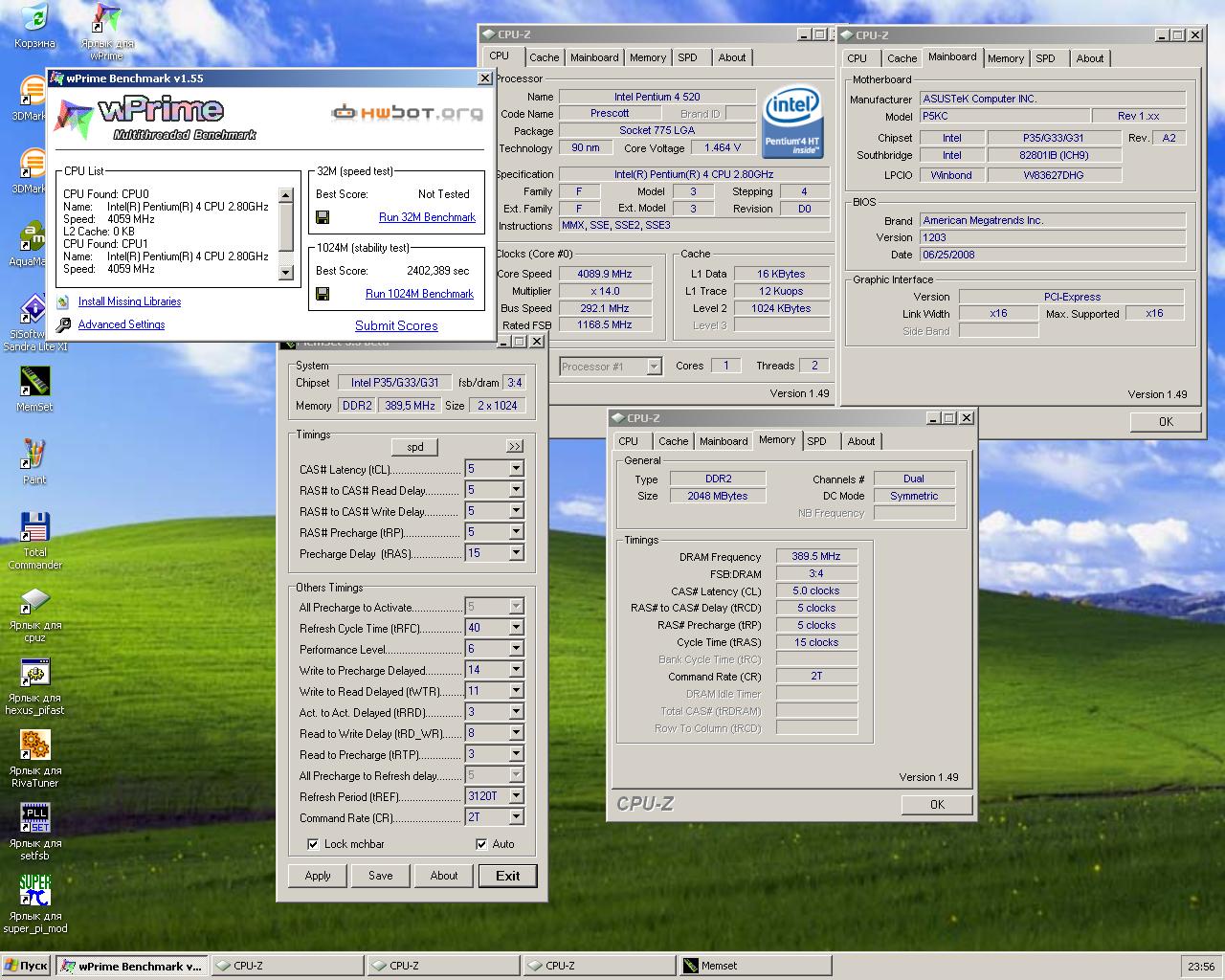Click the Memset icon in the taskbar
The image size is (1225, 980).
click(x=691, y=966)
